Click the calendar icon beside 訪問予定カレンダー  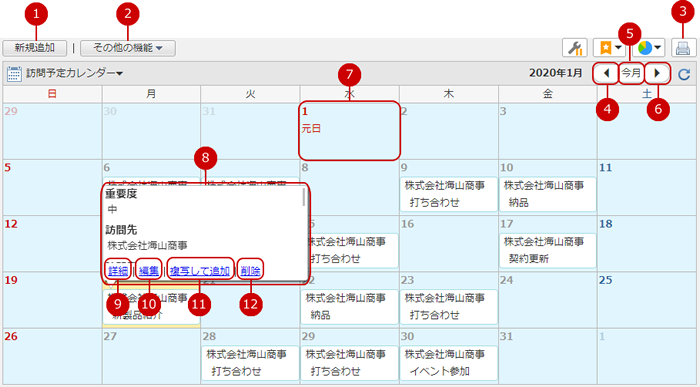click(x=14, y=74)
